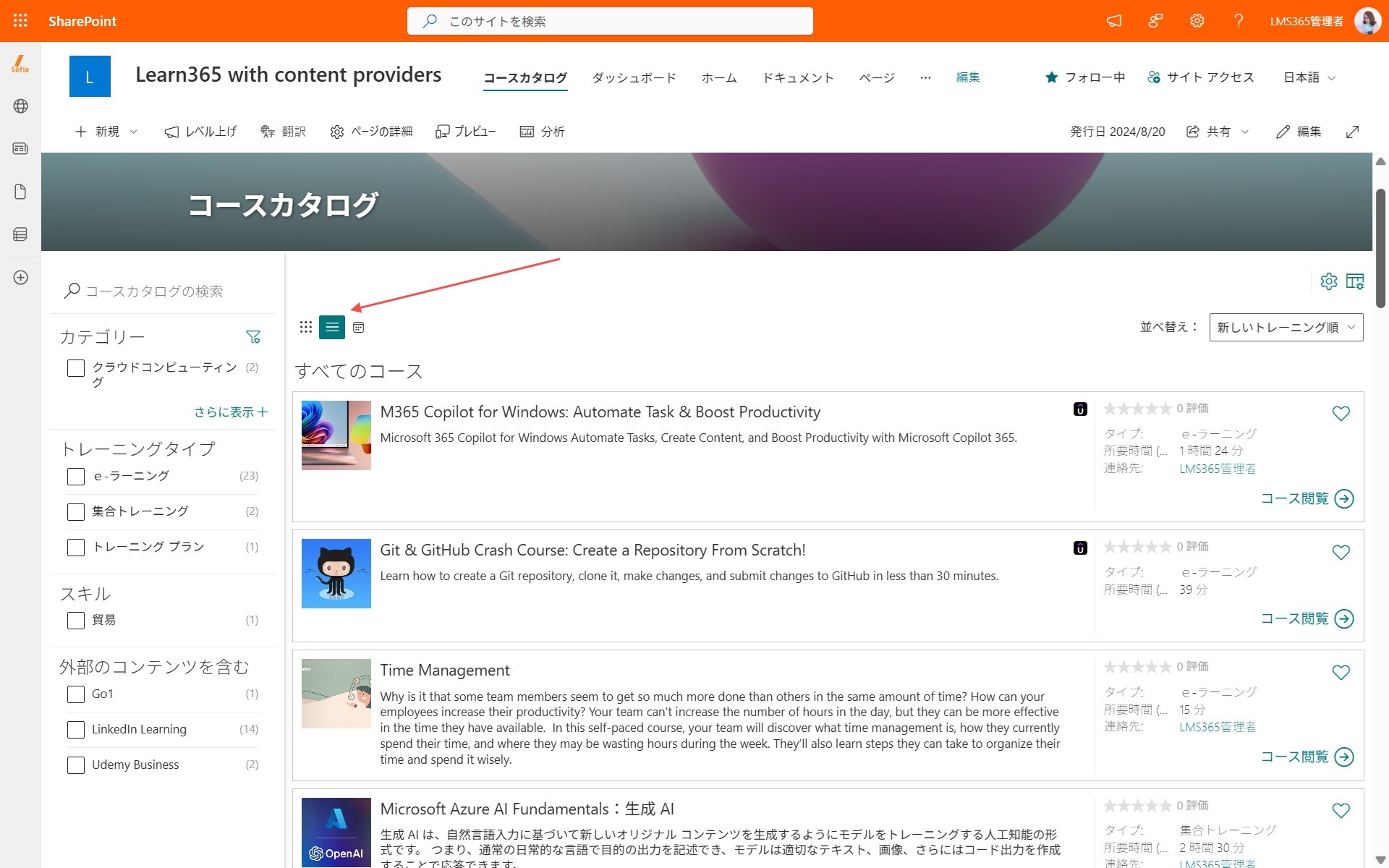Favorite the Time Management course heart
This screenshot has height=868, width=1389.
(1341, 673)
